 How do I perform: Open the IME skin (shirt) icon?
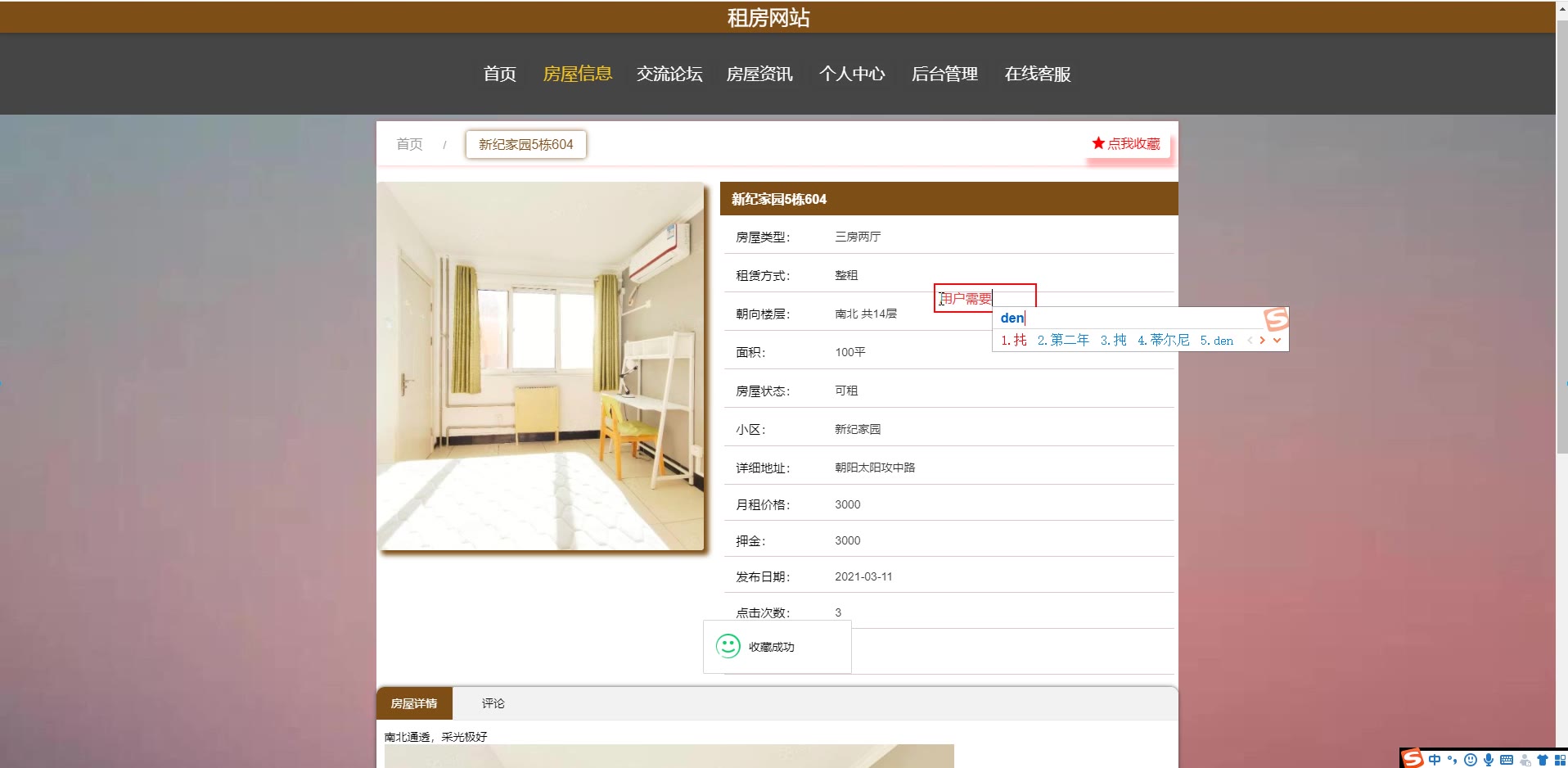[1543, 760]
